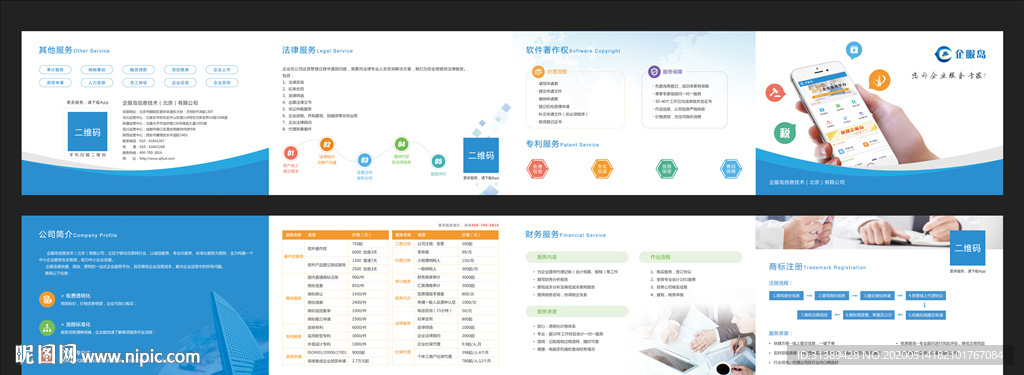Screen dimensions: 1024x375
Task: Click flow step 4.签署线上代理协议
Action: [x=927, y=296]
